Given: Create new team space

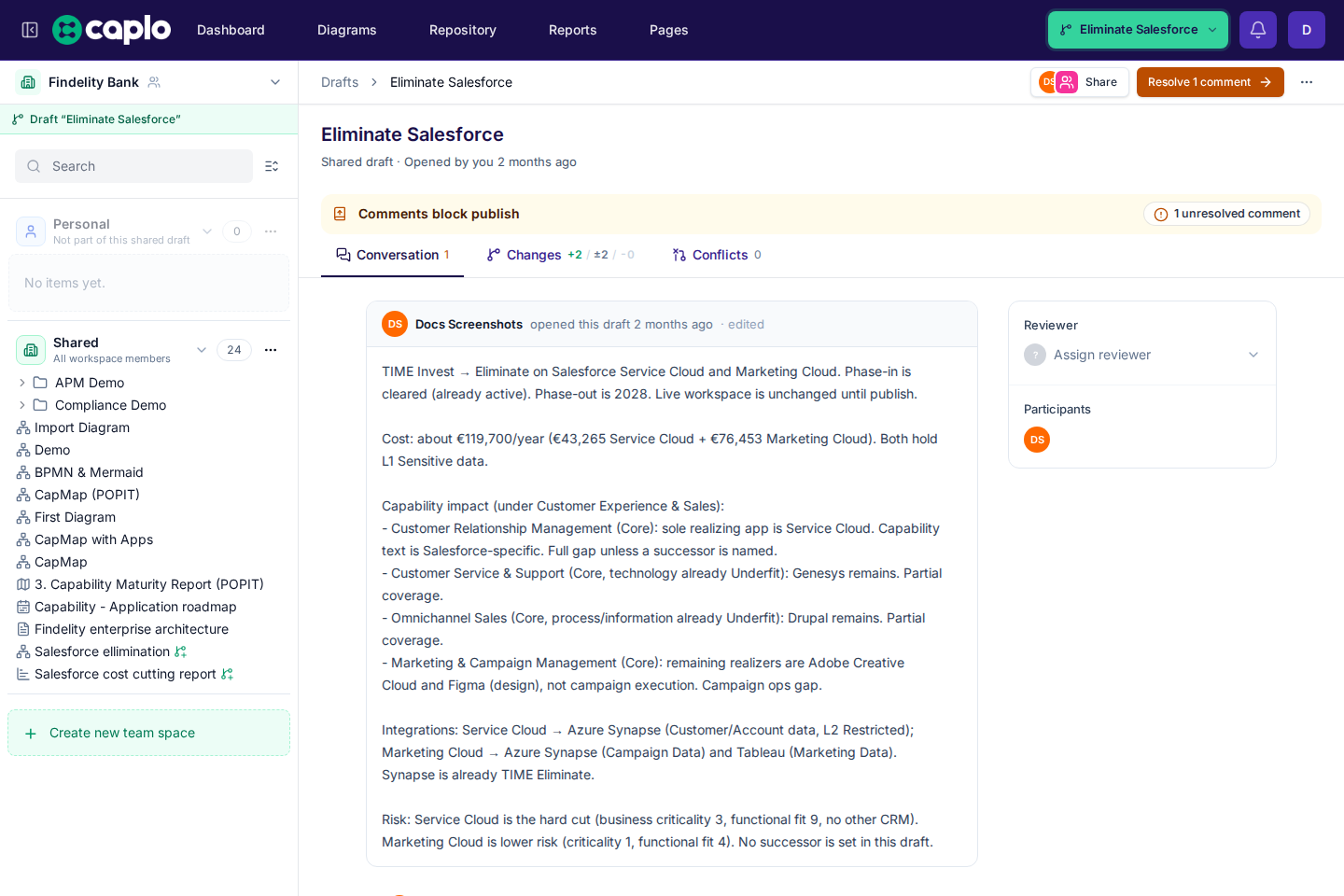Looking at the screenshot, I should point(149,733).
